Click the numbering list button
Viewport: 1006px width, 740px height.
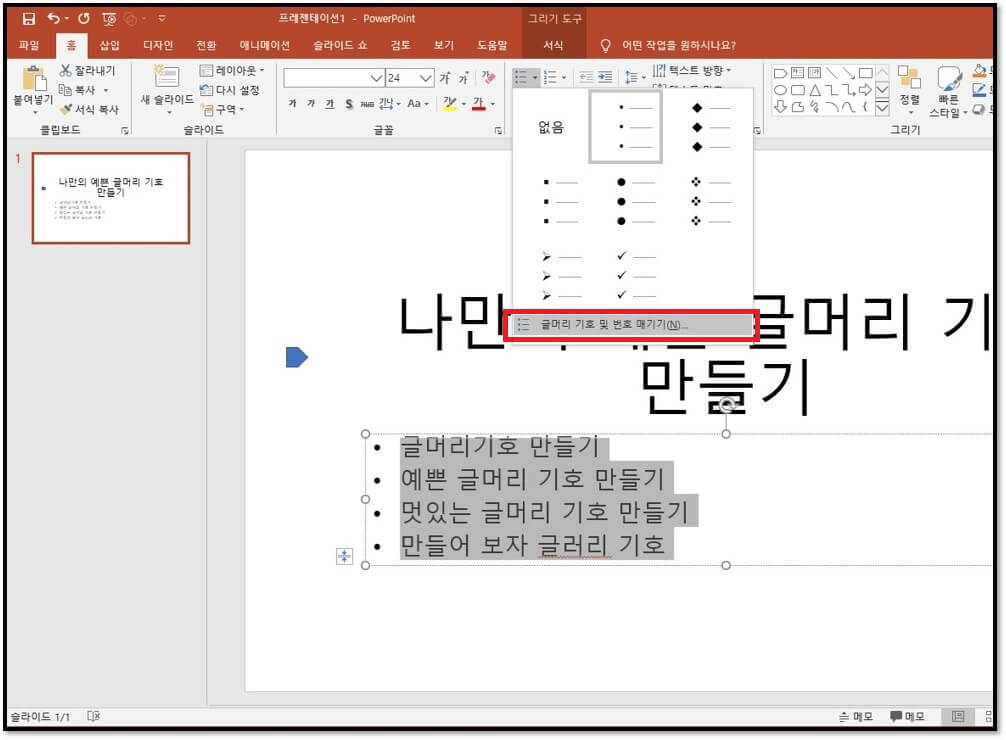point(550,78)
